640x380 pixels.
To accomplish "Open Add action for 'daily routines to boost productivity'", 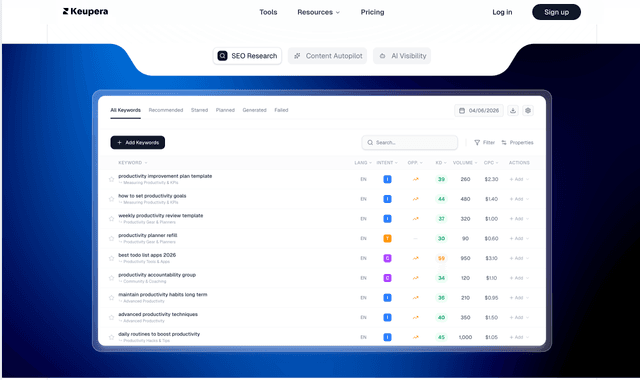I will point(519,337).
